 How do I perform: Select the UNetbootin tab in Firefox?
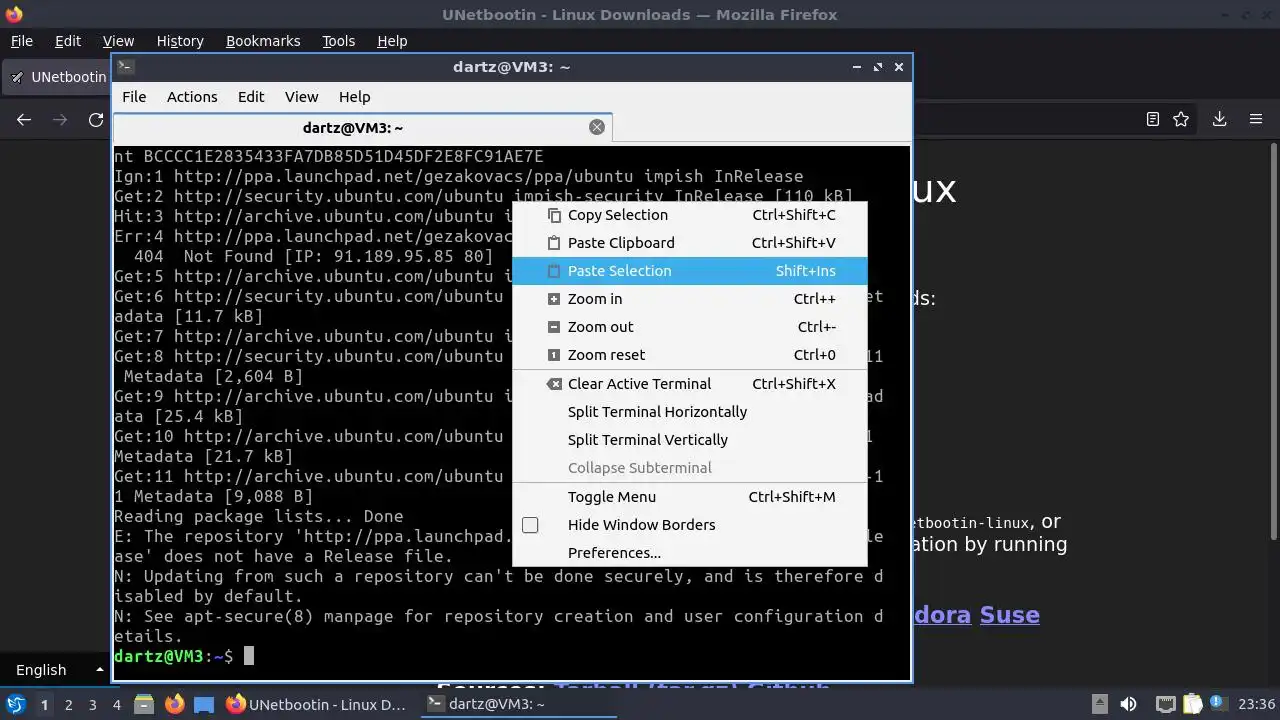[57, 77]
